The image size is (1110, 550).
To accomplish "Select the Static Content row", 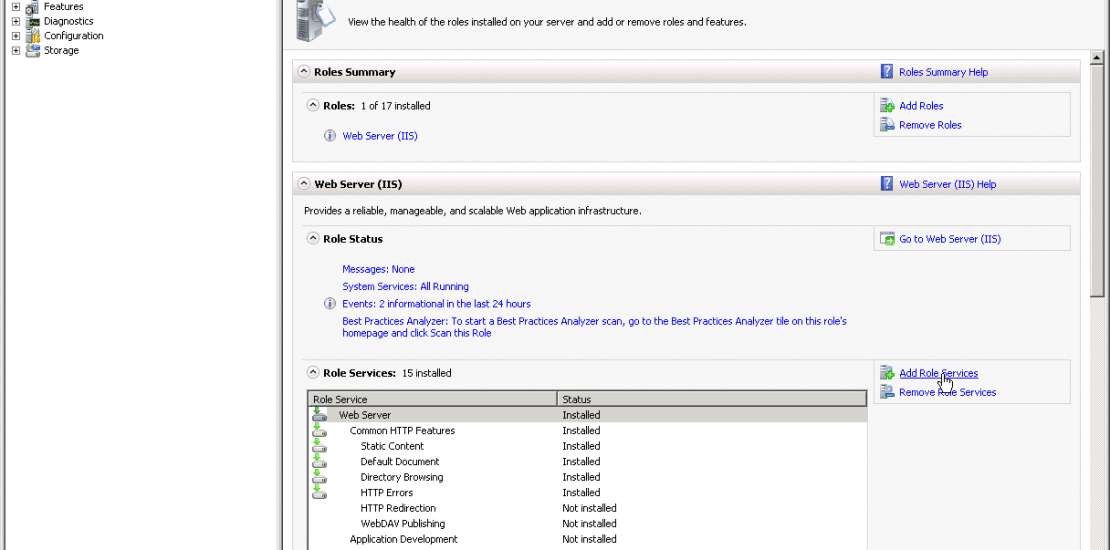I will click(x=588, y=446).
